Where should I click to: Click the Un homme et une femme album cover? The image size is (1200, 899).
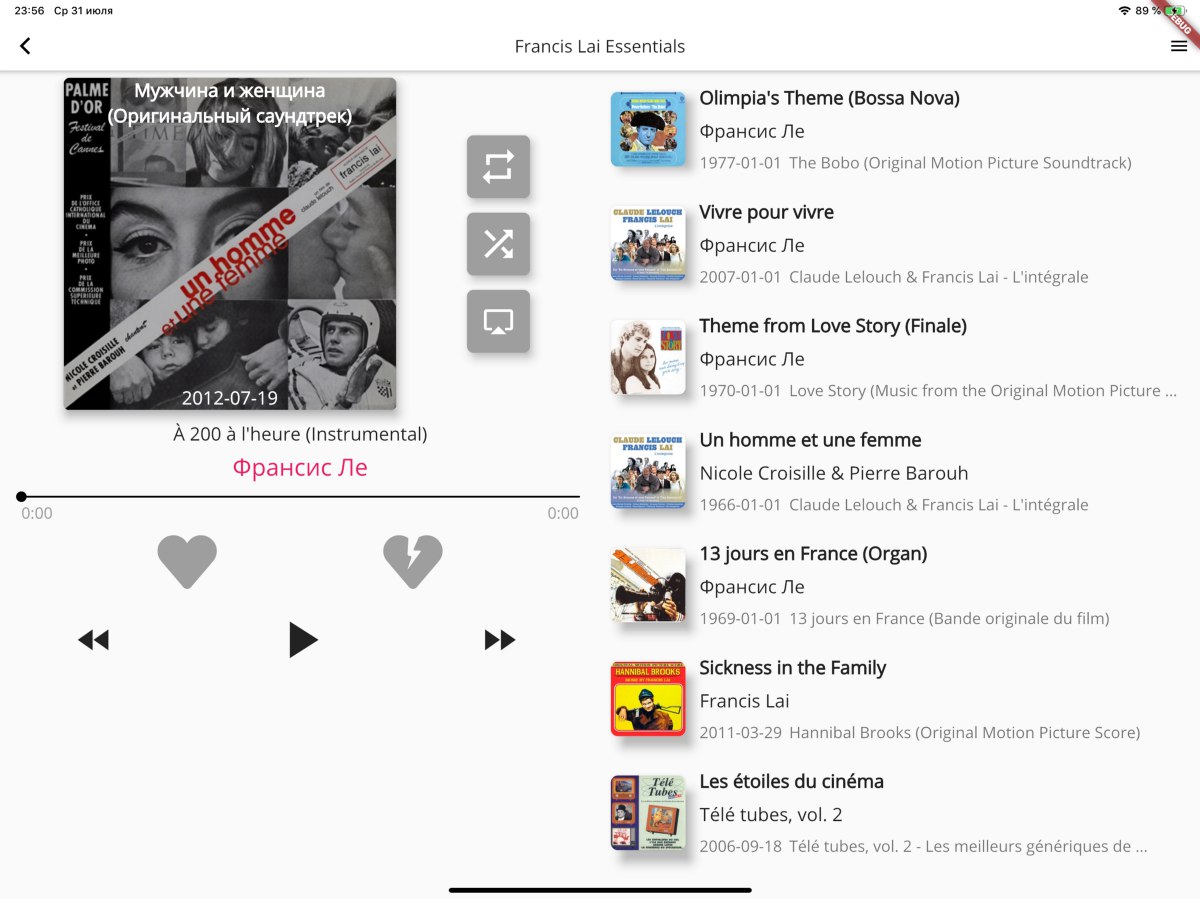point(230,244)
